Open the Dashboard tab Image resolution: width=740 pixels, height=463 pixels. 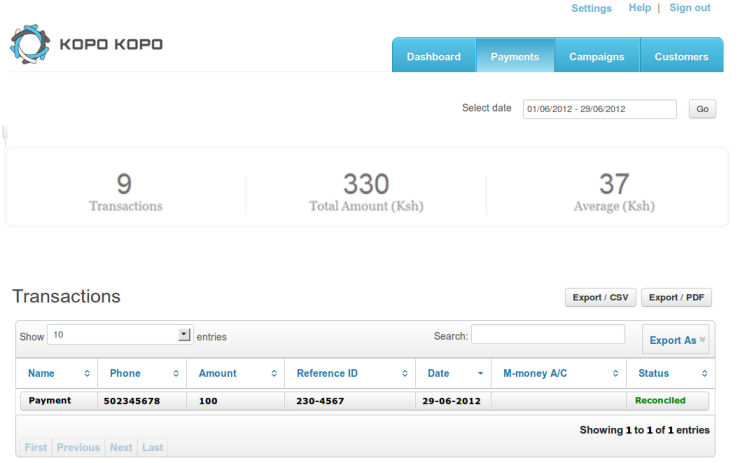point(434,56)
